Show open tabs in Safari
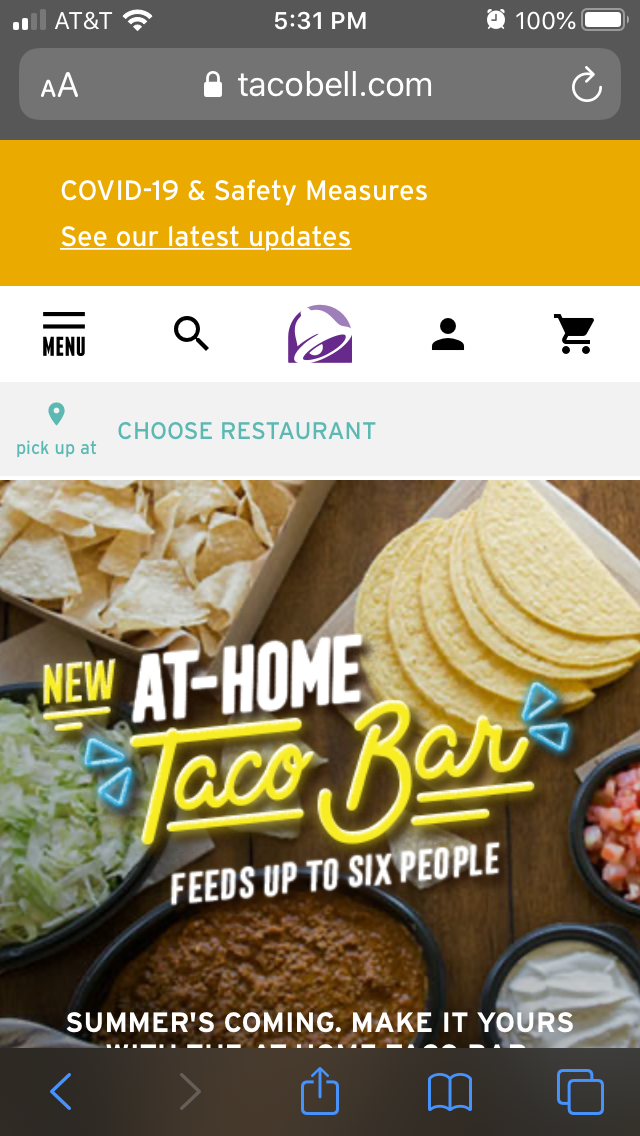The width and height of the screenshot is (640, 1136). tap(580, 1092)
